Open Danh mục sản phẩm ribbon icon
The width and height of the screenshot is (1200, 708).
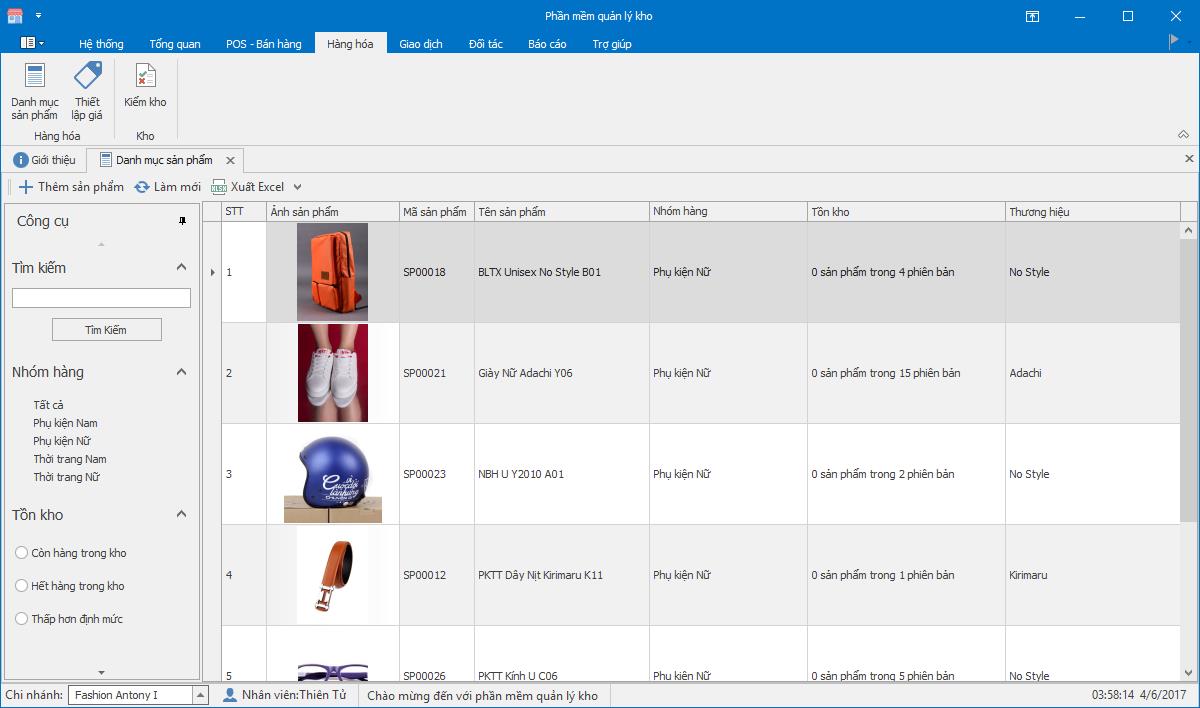35,91
